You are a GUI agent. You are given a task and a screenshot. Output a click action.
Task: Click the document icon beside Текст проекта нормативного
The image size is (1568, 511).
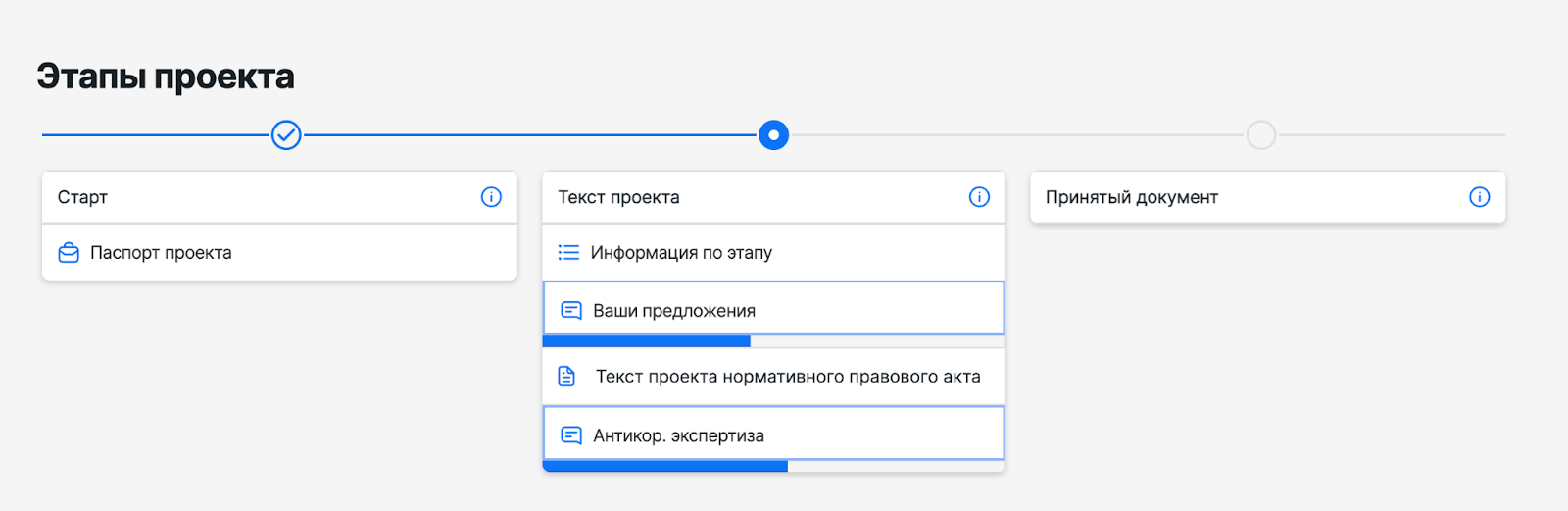566,377
